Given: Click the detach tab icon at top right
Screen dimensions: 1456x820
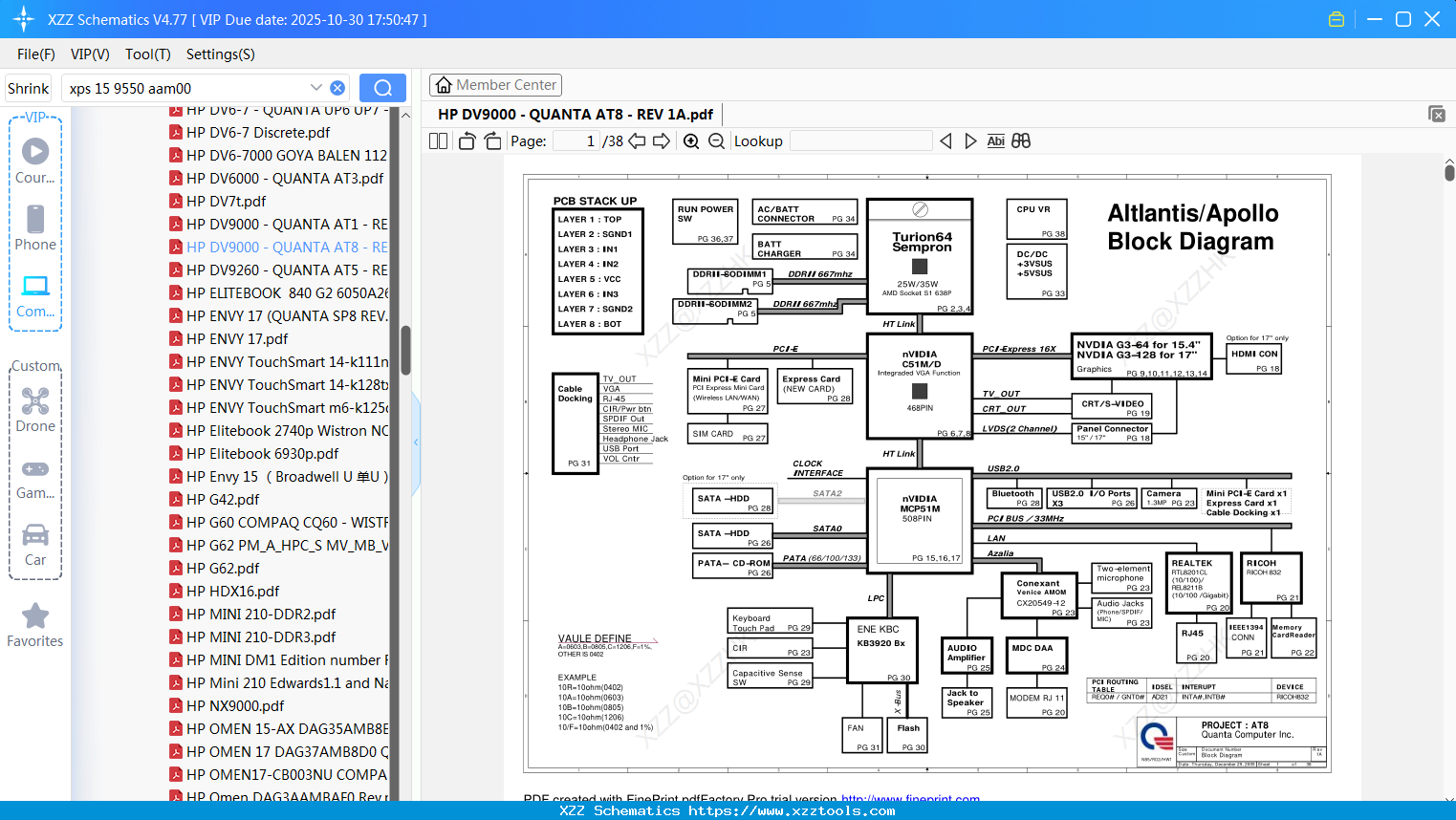Looking at the screenshot, I should click(1437, 114).
